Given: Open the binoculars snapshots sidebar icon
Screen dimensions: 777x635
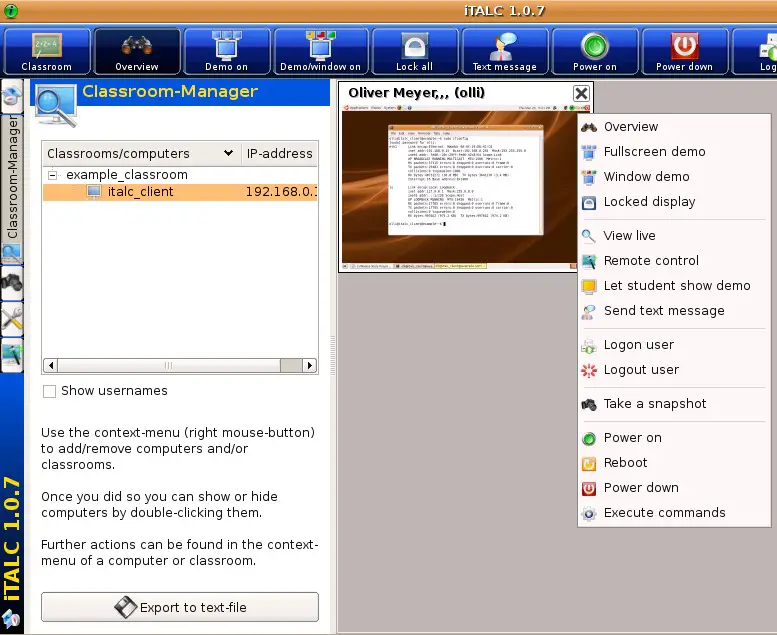Looking at the screenshot, I should [12, 283].
